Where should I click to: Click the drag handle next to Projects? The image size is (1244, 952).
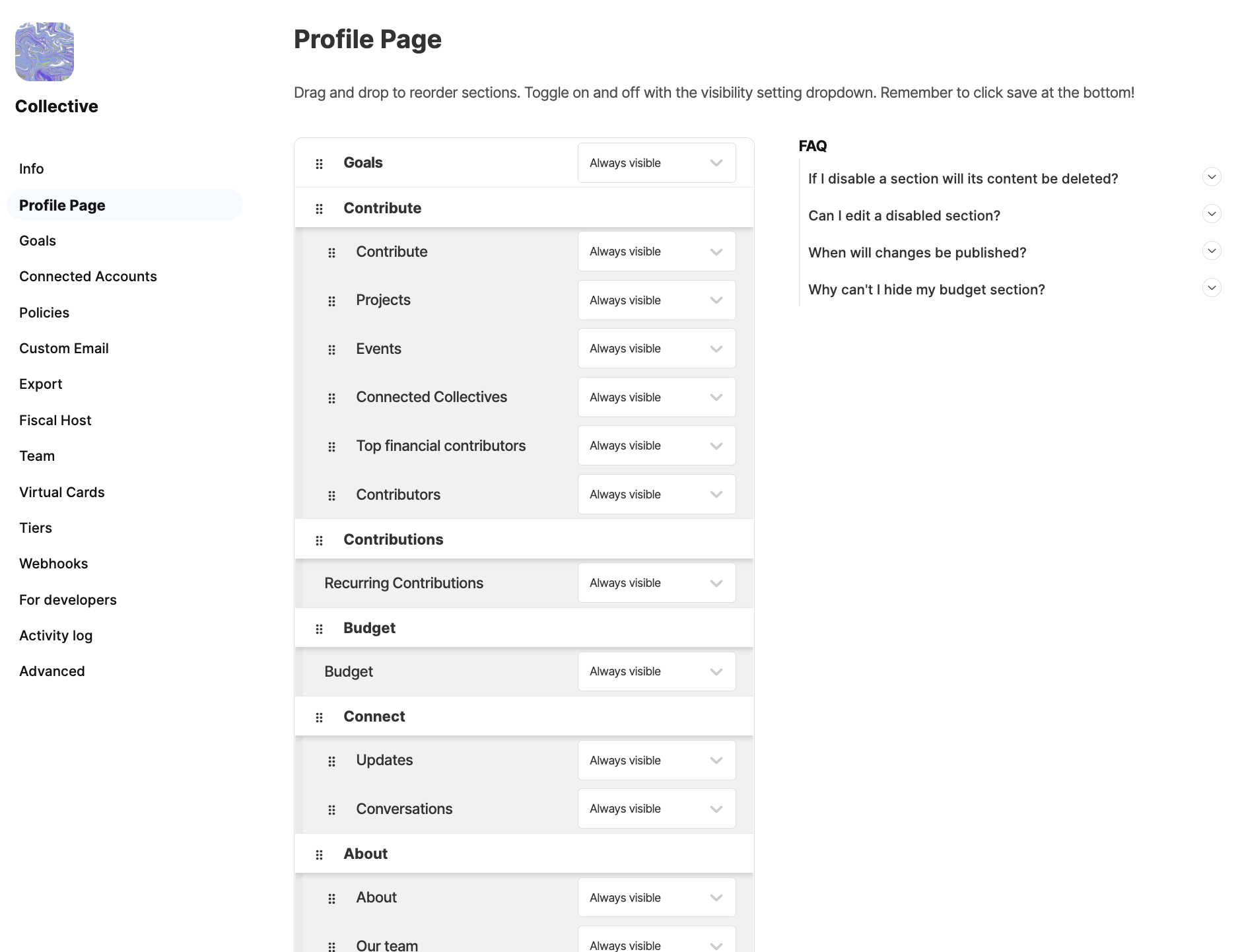pos(331,301)
